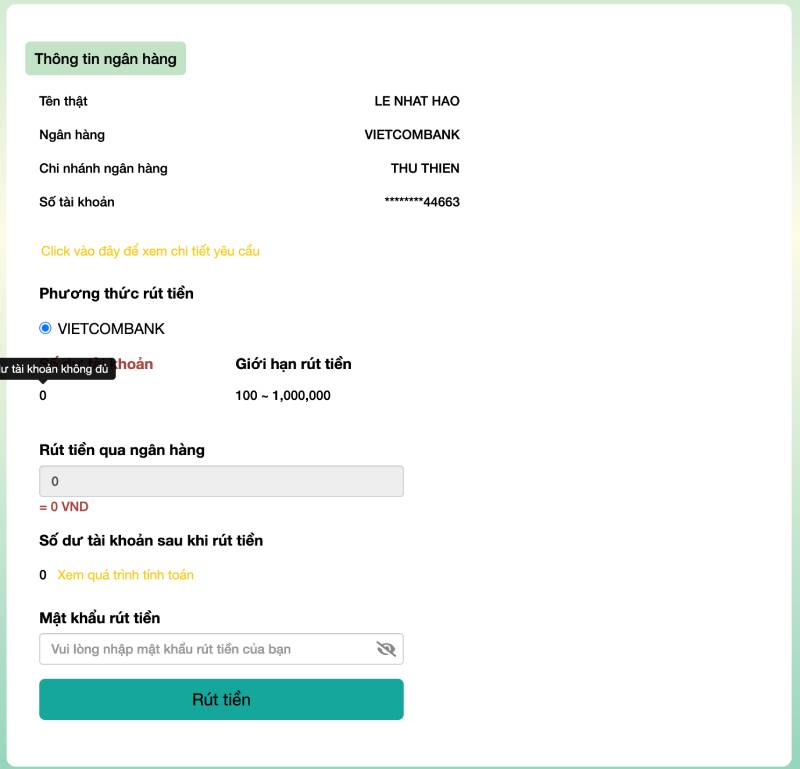Viewport: 800px width, 769px height.
Task: Click the green Rút tiền button
Action: coord(221,699)
